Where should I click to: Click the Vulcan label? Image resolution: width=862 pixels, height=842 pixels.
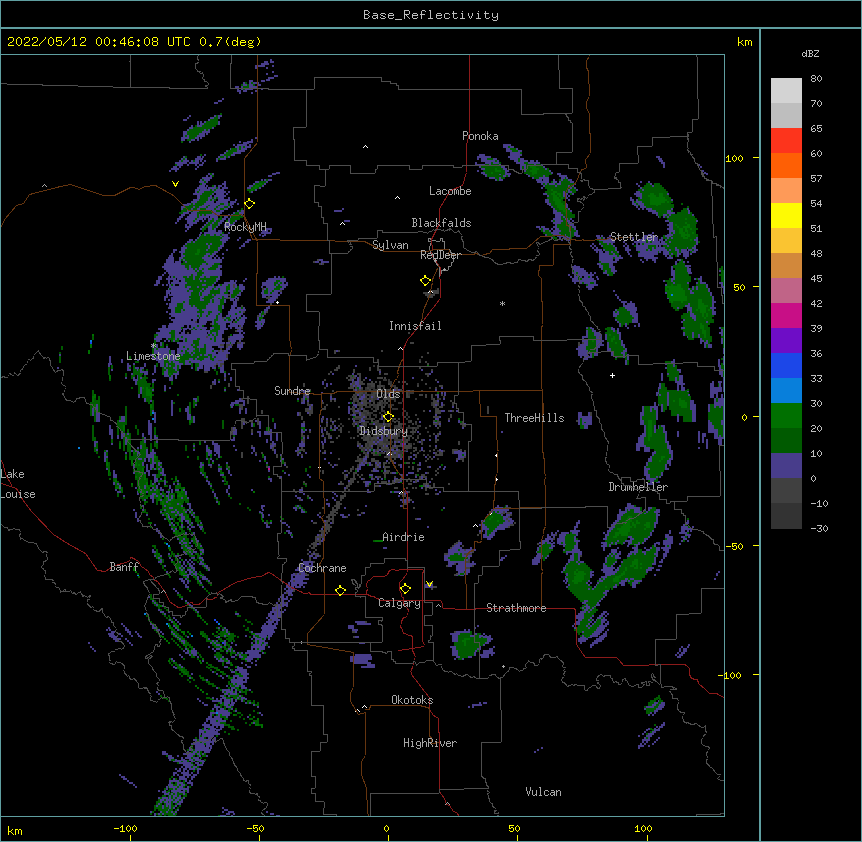pyautogui.click(x=543, y=792)
